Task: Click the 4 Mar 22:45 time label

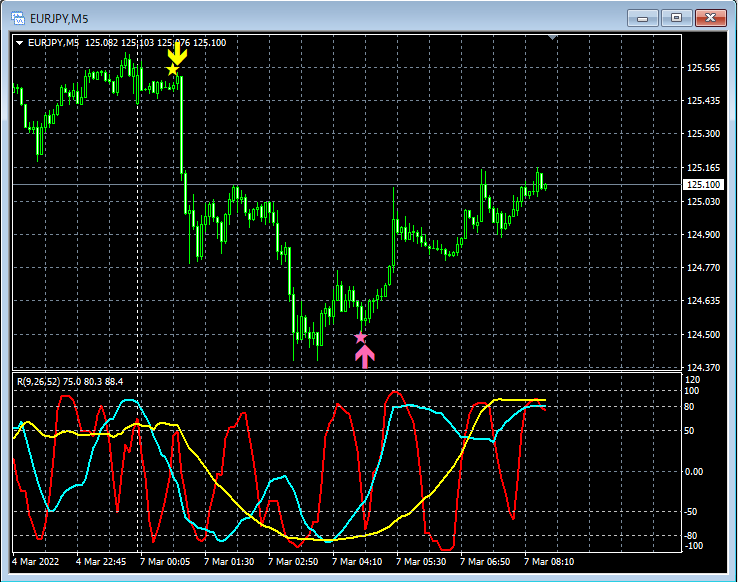Action: click(x=101, y=562)
